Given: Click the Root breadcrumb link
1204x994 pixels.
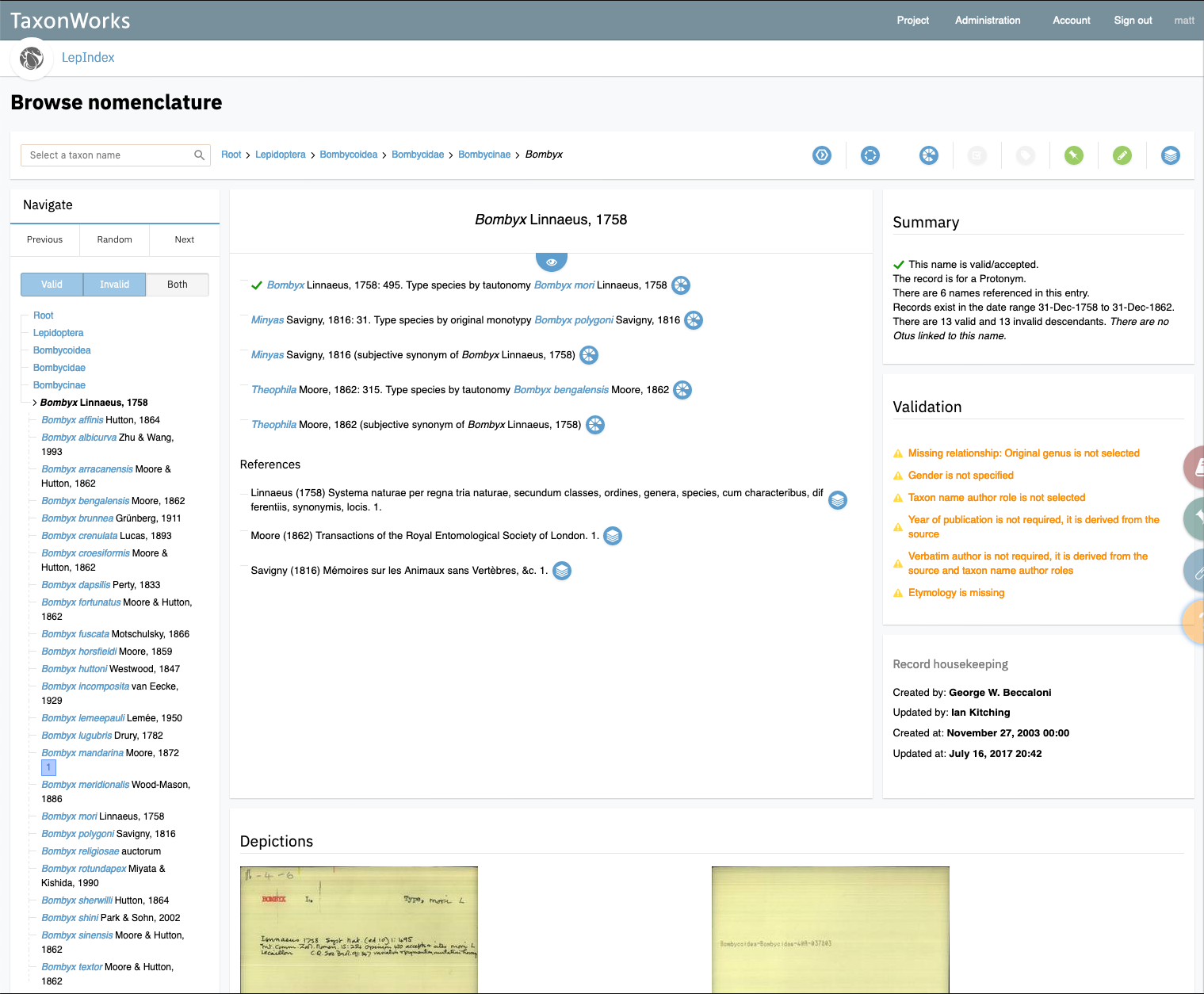Looking at the screenshot, I should (x=231, y=155).
